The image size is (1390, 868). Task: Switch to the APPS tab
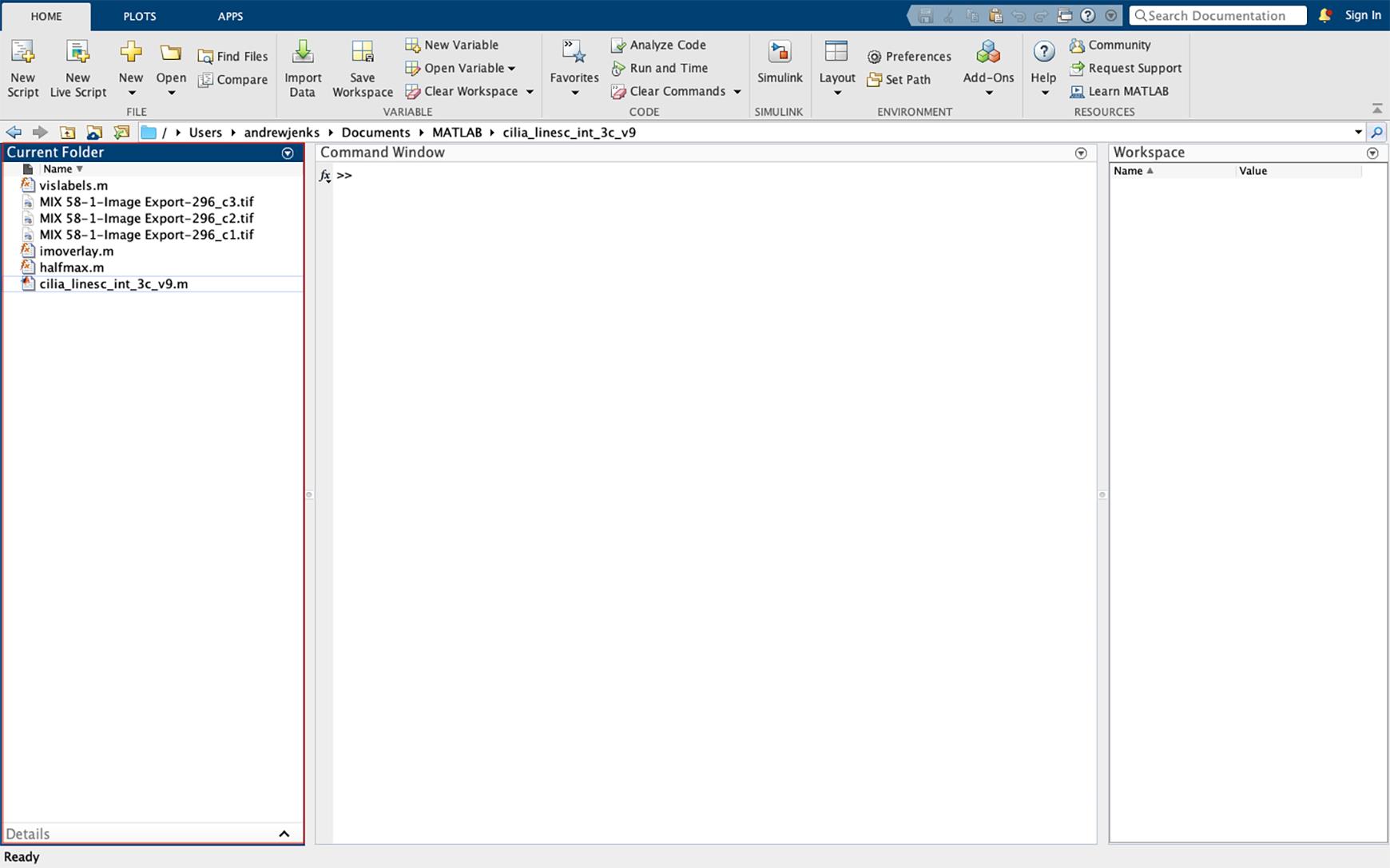pos(230,16)
